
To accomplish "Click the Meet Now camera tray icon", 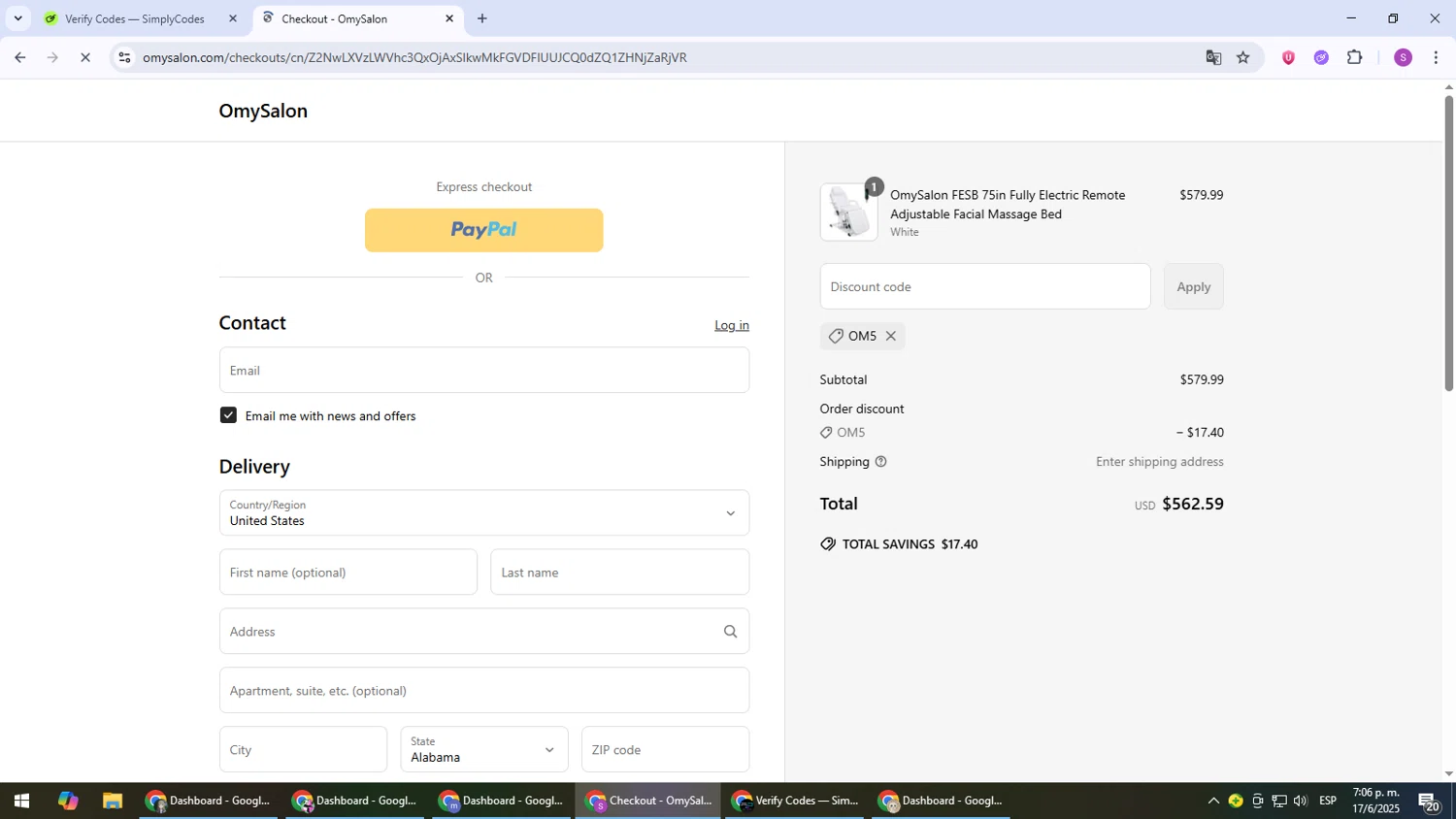I will coord(1258,801).
